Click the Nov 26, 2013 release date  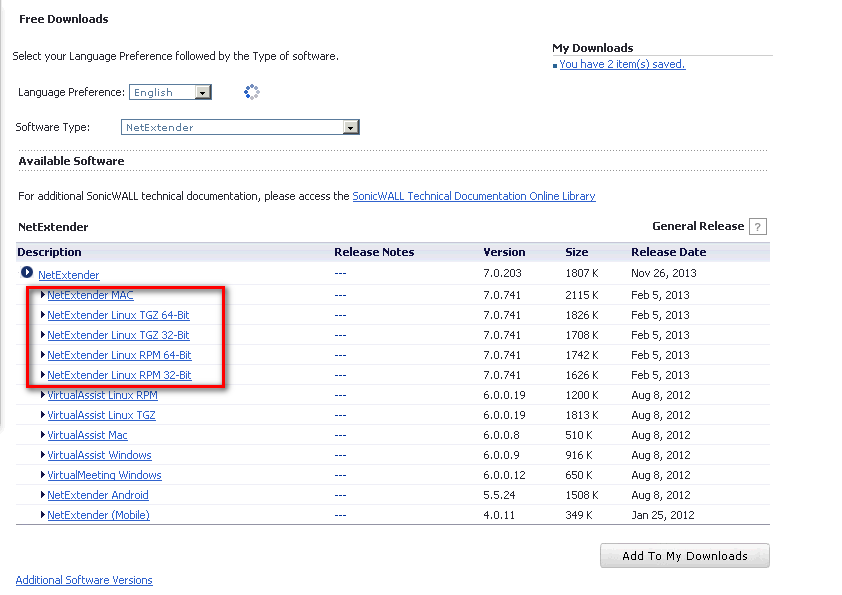click(664, 273)
